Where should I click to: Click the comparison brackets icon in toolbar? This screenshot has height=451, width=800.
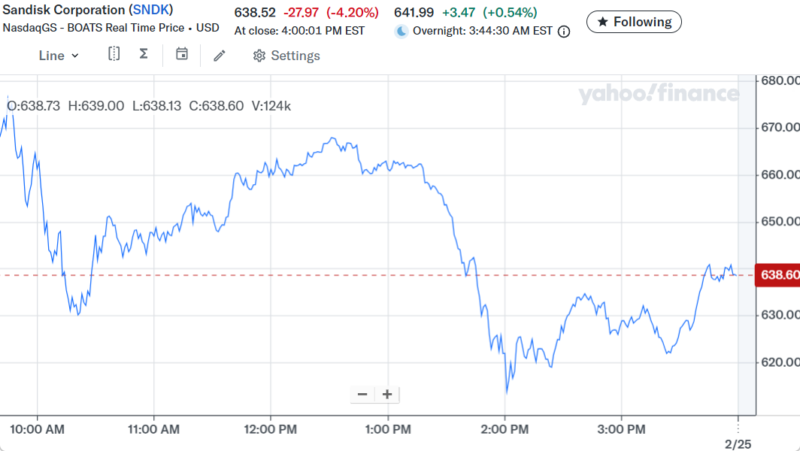pos(114,54)
